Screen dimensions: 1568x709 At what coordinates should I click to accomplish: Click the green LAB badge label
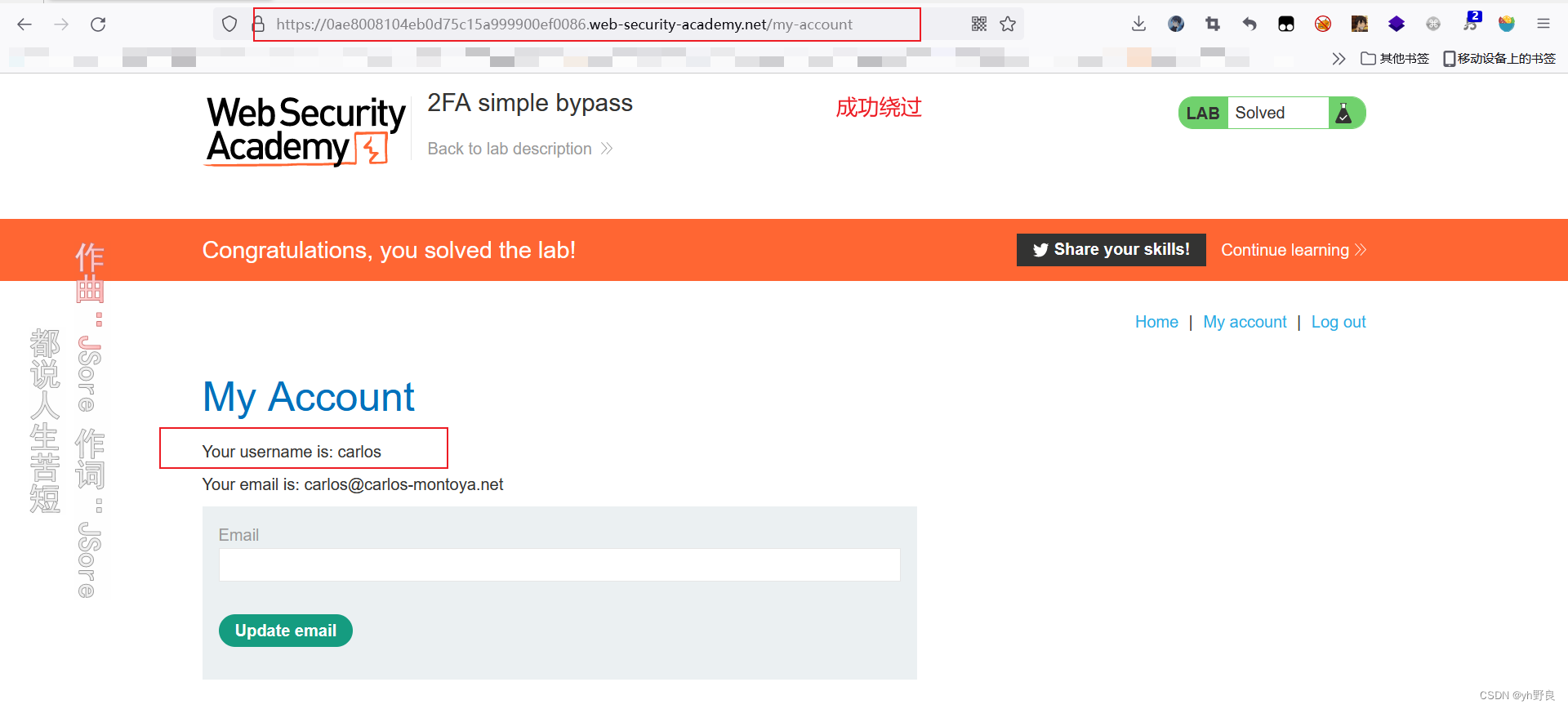point(1203,113)
